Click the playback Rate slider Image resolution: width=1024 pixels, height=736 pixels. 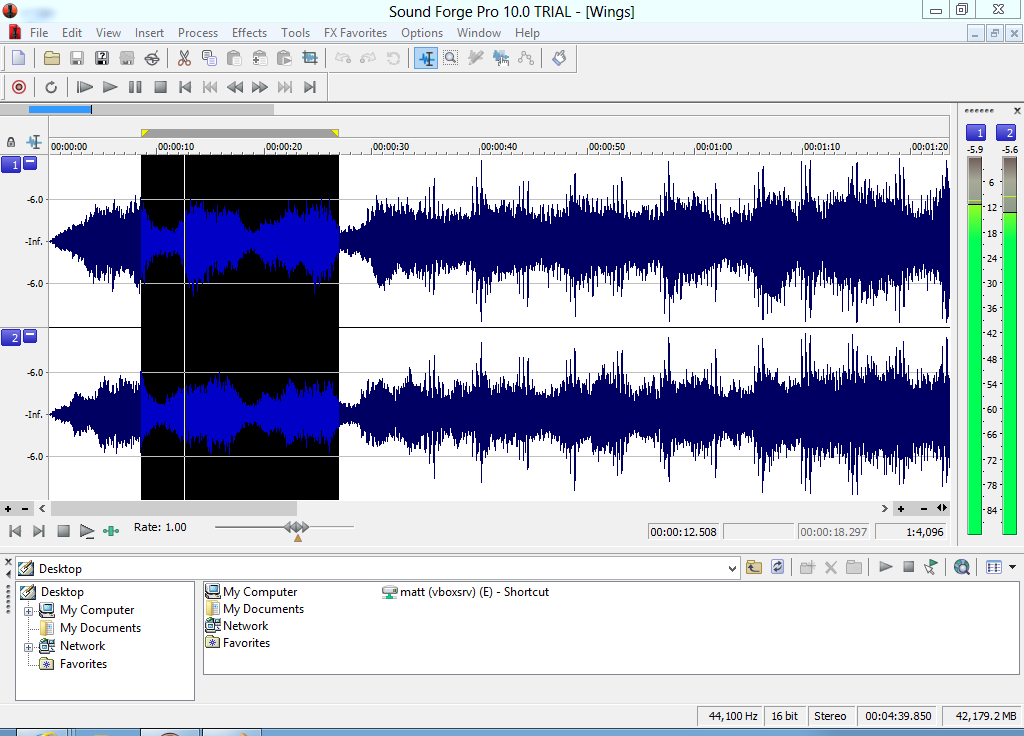point(297,527)
